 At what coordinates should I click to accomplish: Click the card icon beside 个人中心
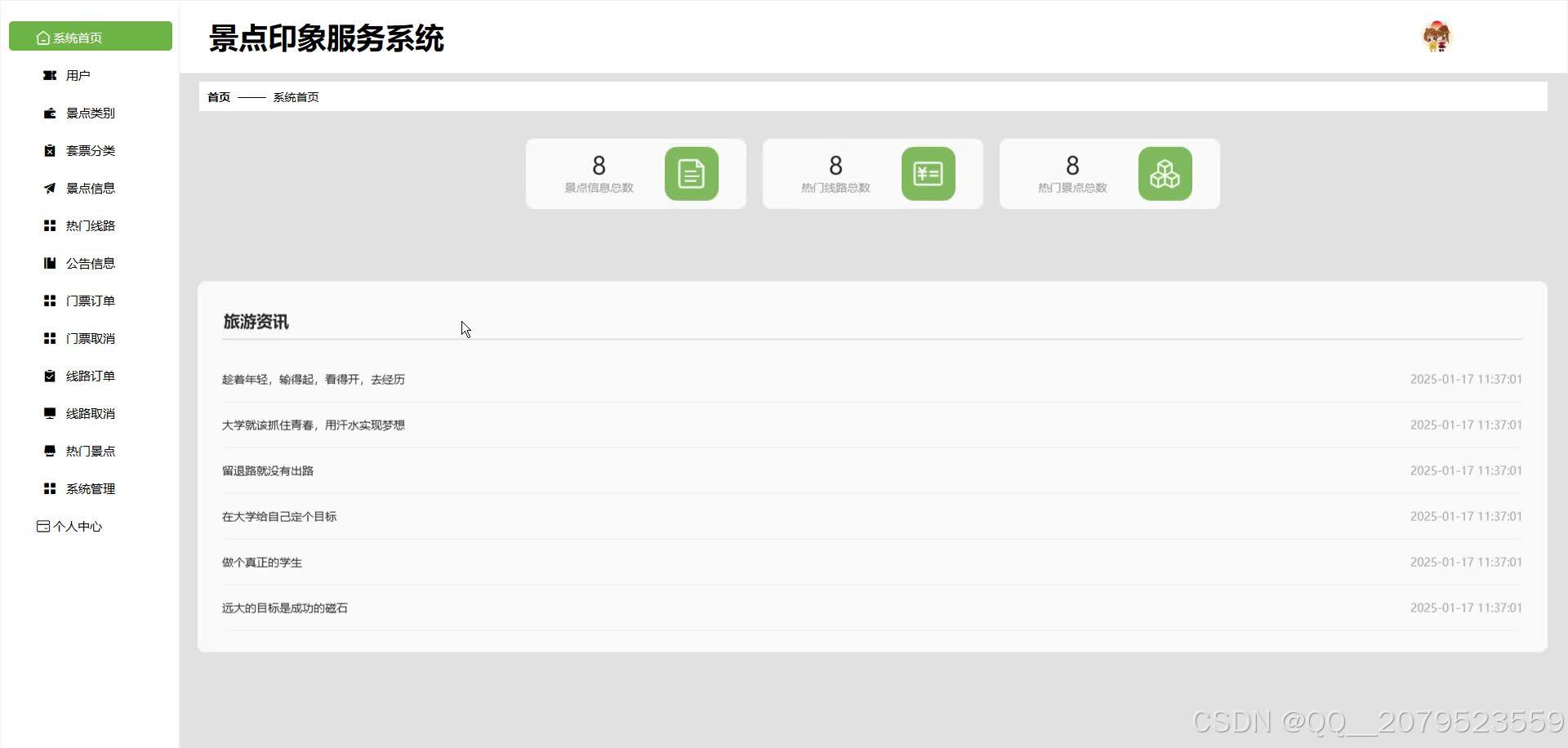(x=43, y=526)
